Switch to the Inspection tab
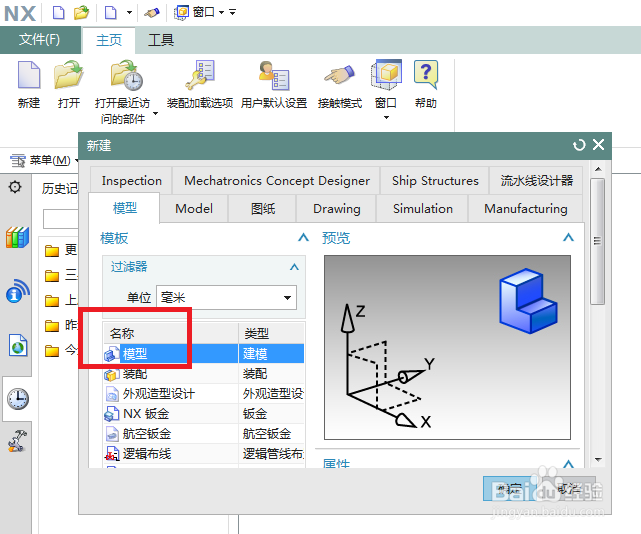641x534 pixels. tap(131, 180)
